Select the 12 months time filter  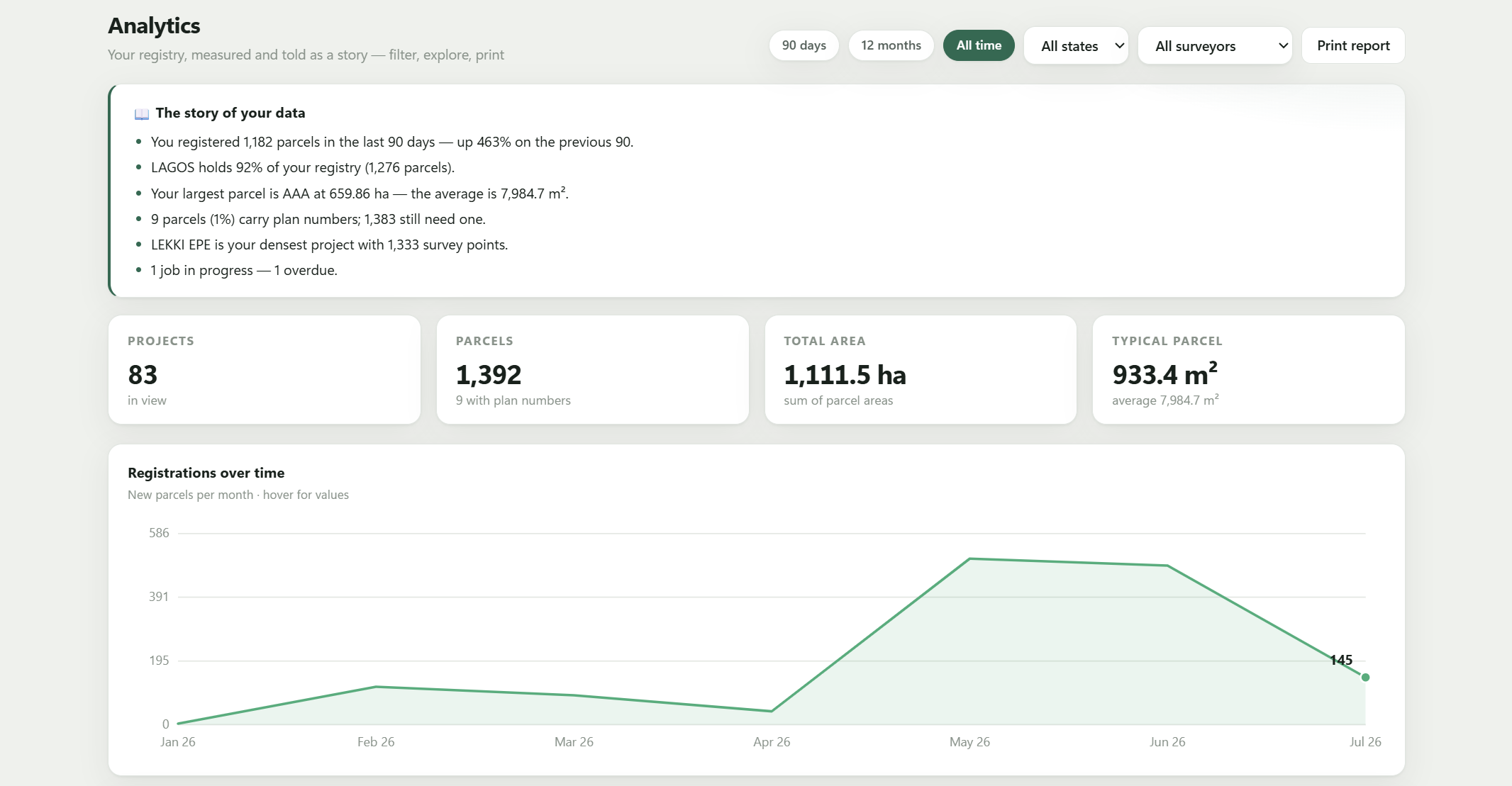click(891, 45)
